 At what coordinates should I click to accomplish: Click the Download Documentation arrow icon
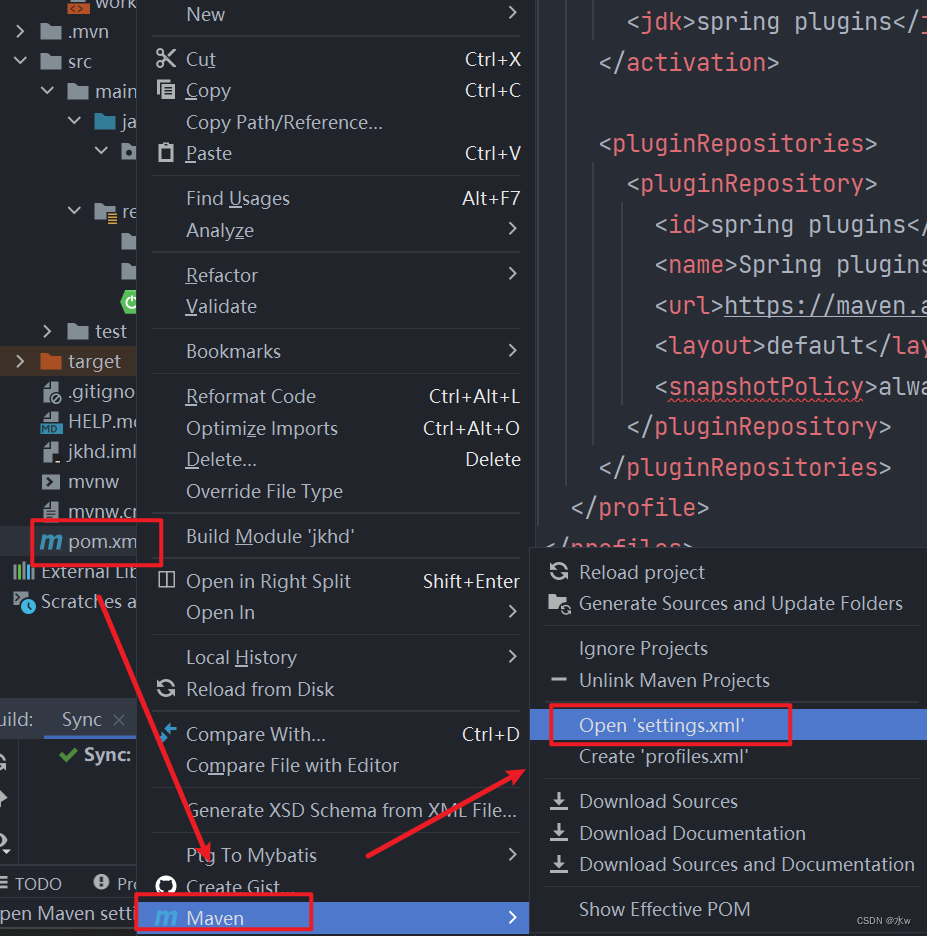[x=559, y=833]
